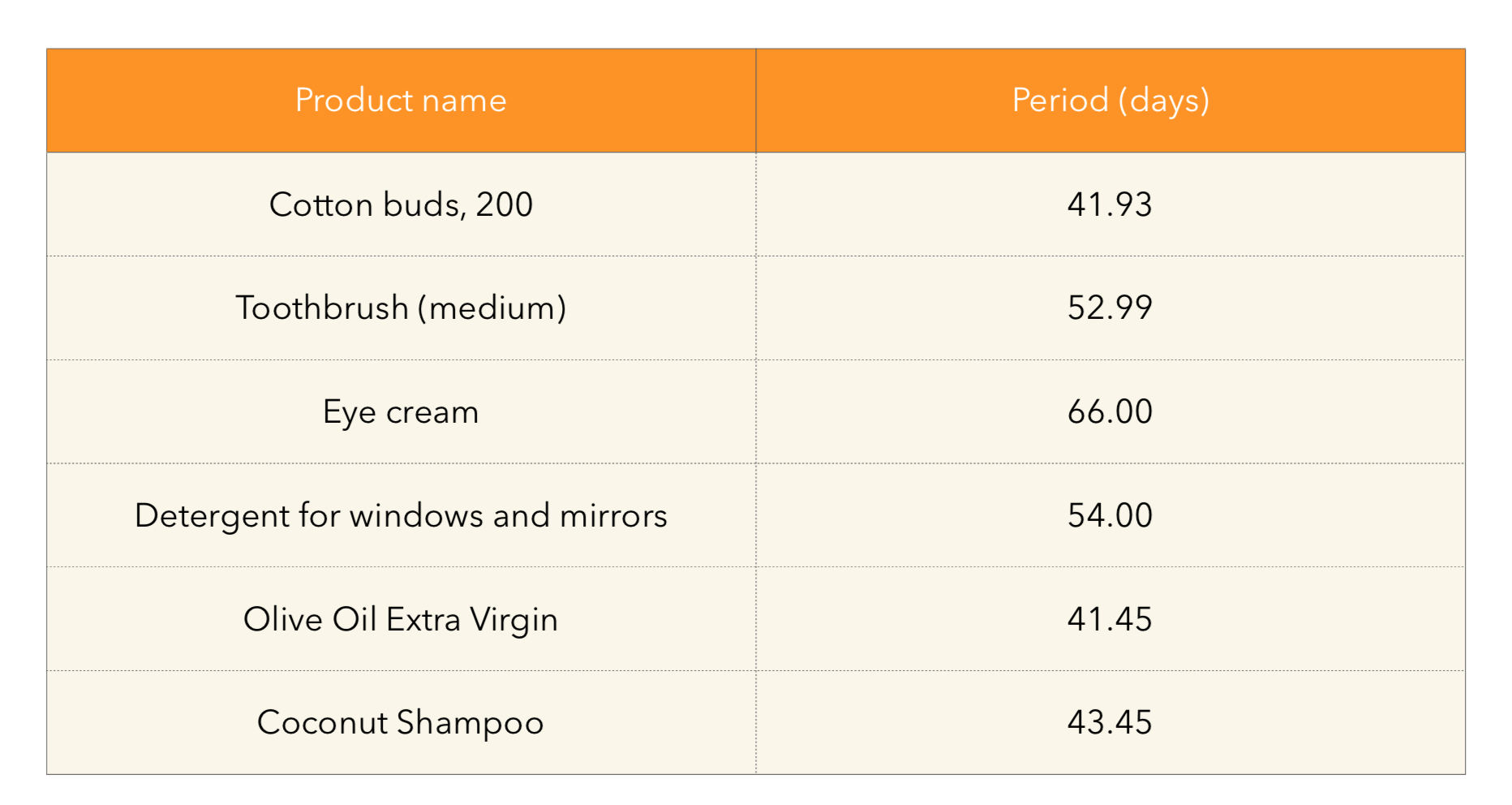Screen dimensions: 1512x805
Task: Click the word "Virgin" in Olive Oil row
Action: coord(514,620)
